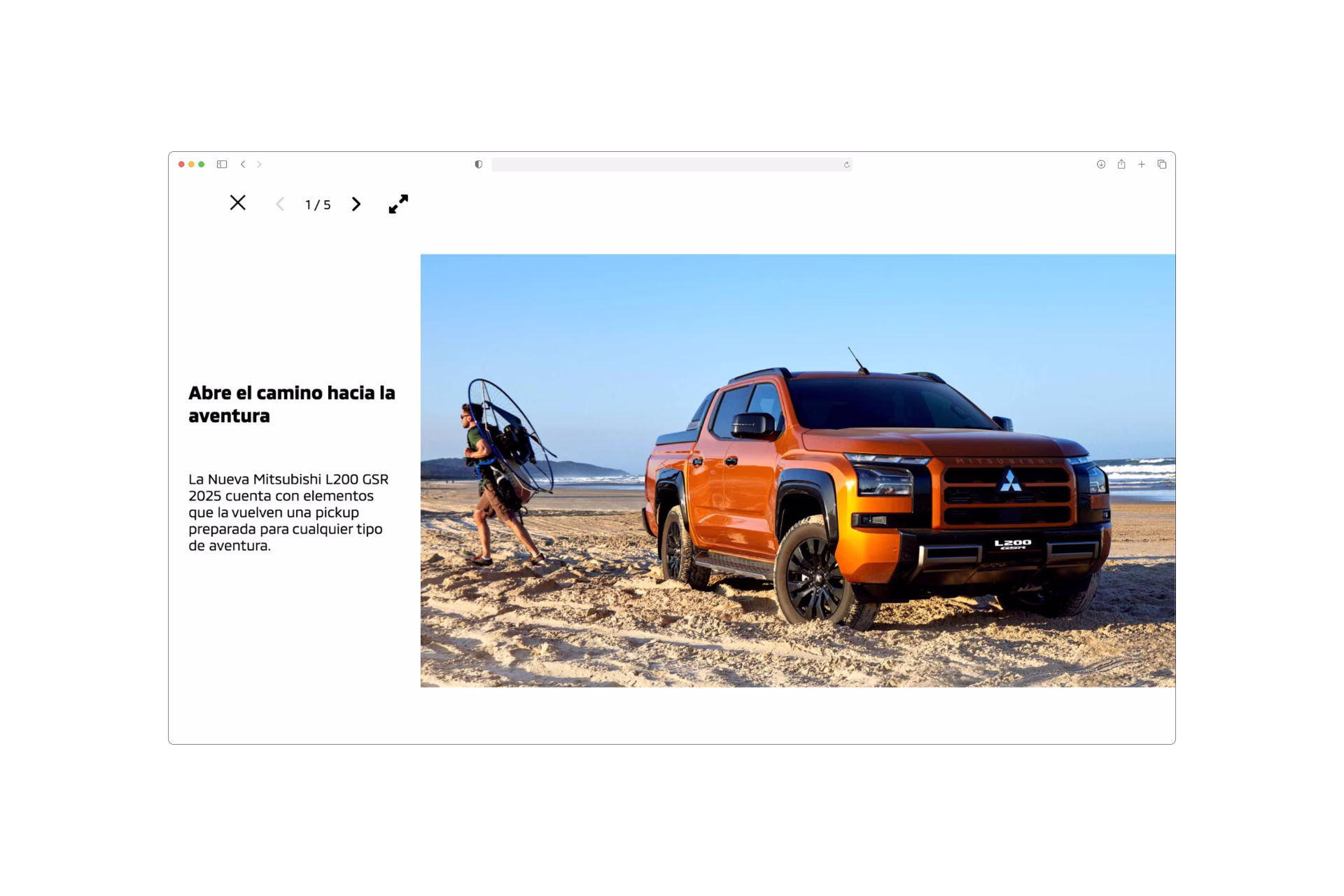Expand the gallery to fullscreen
Image resolution: width=1344 pixels, height=896 pixels.
(x=398, y=204)
